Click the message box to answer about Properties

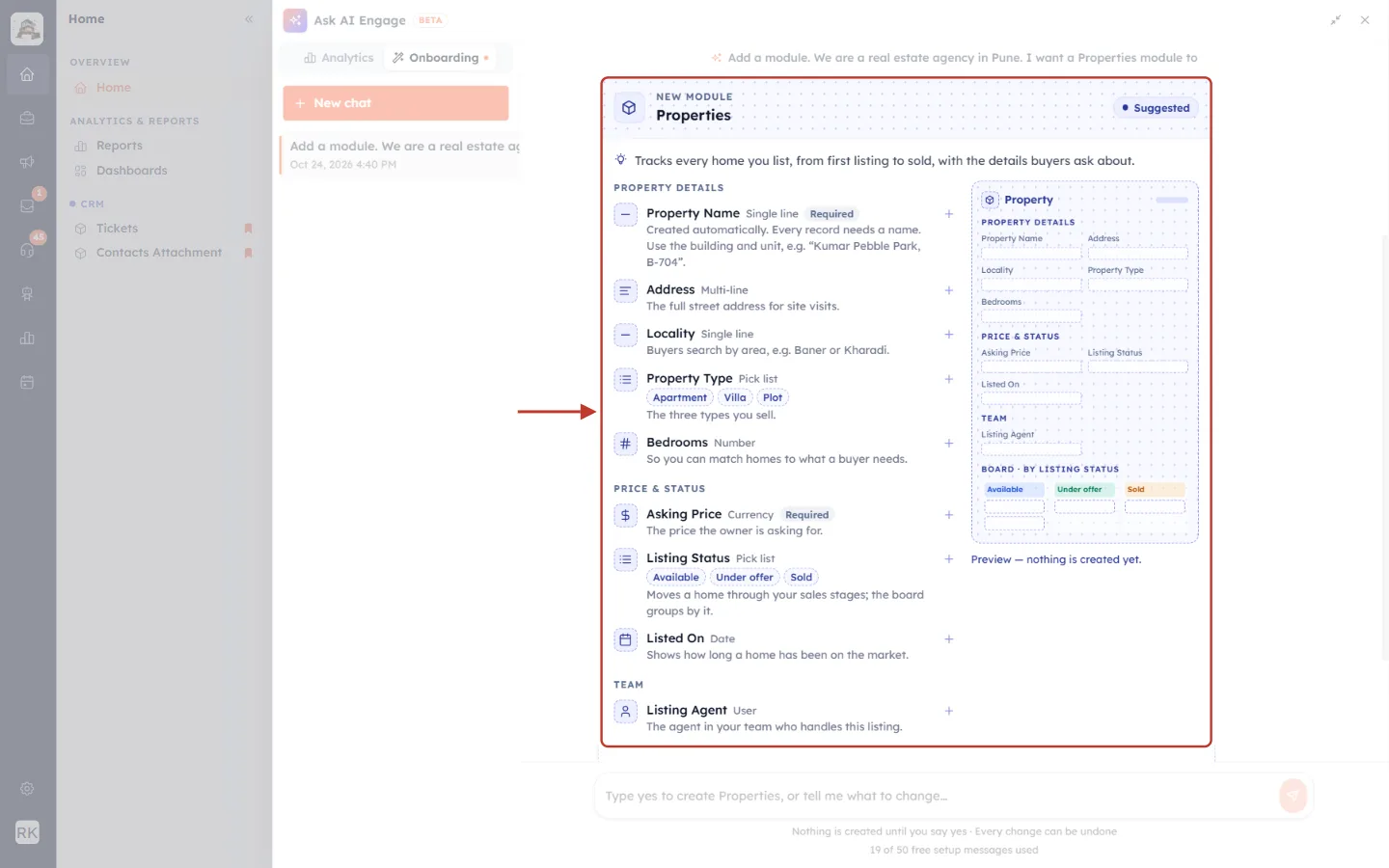(x=936, y=796)
